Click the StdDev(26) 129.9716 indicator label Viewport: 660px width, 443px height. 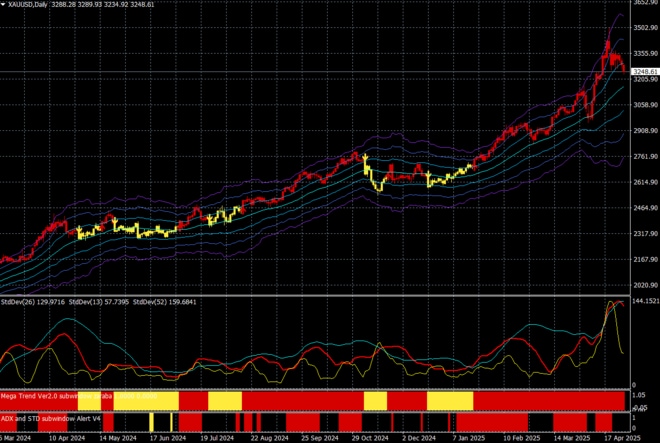pos(33,302)
